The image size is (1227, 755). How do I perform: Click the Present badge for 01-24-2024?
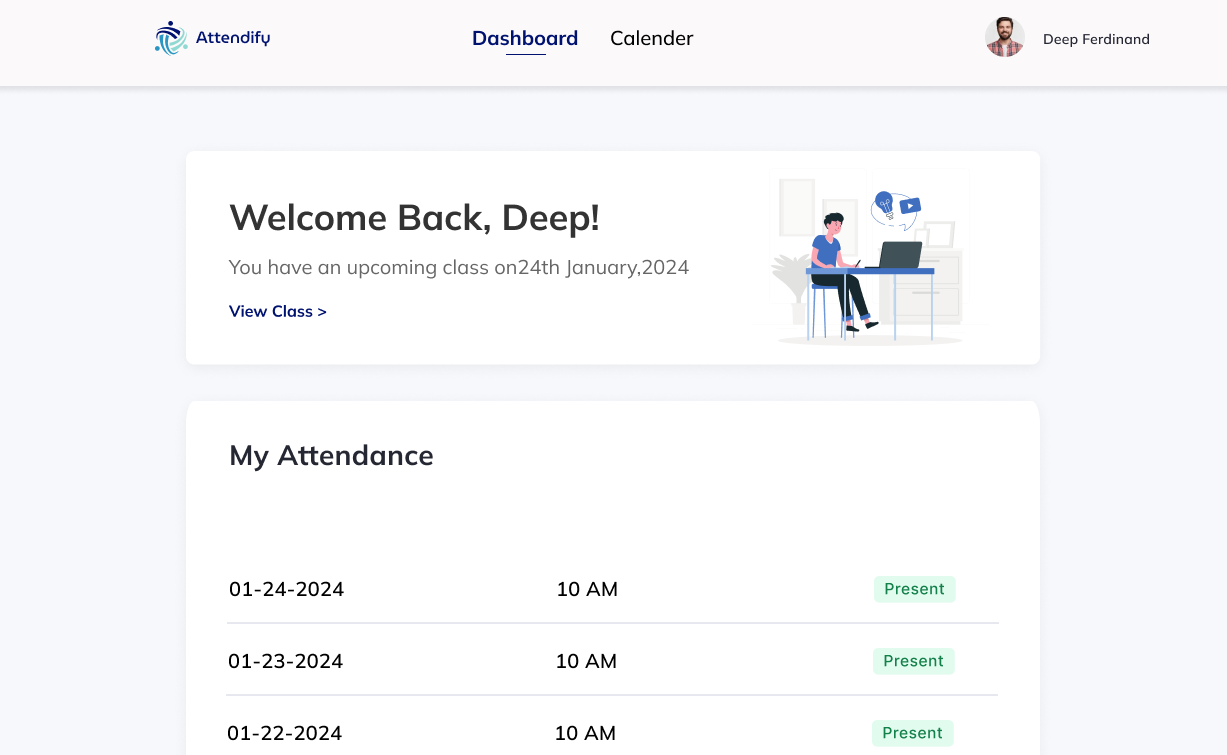click(x=914, y=589)
